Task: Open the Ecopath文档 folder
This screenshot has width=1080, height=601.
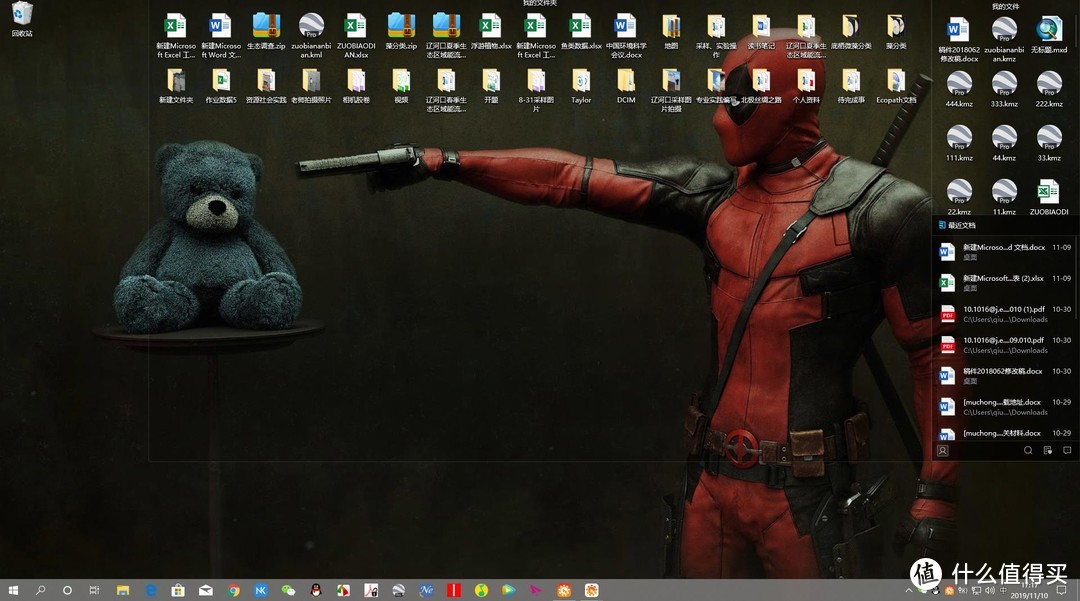Action: [x=896, y=86]
